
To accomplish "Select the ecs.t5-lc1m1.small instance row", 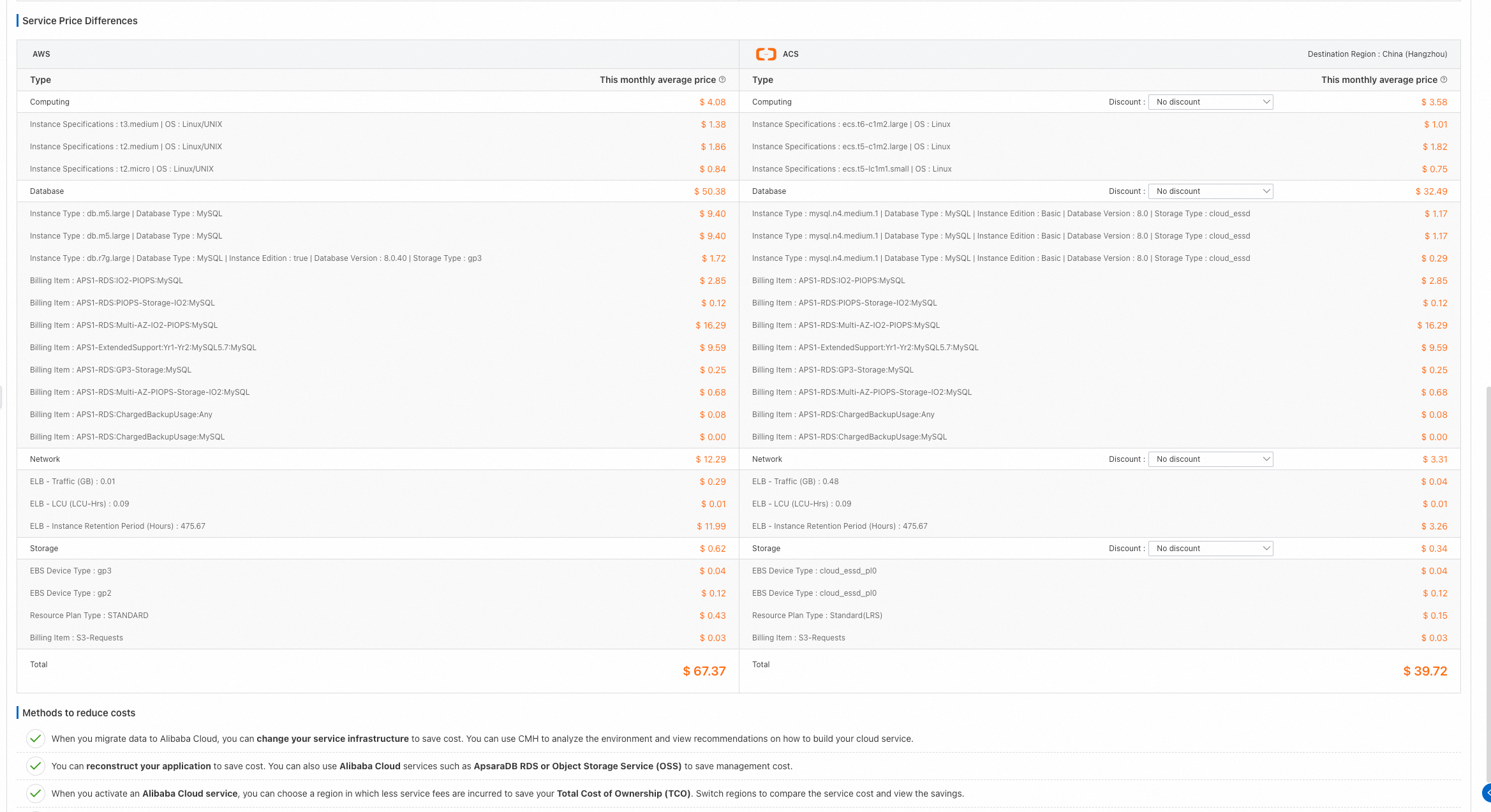I will click(x=1100, y=169).
